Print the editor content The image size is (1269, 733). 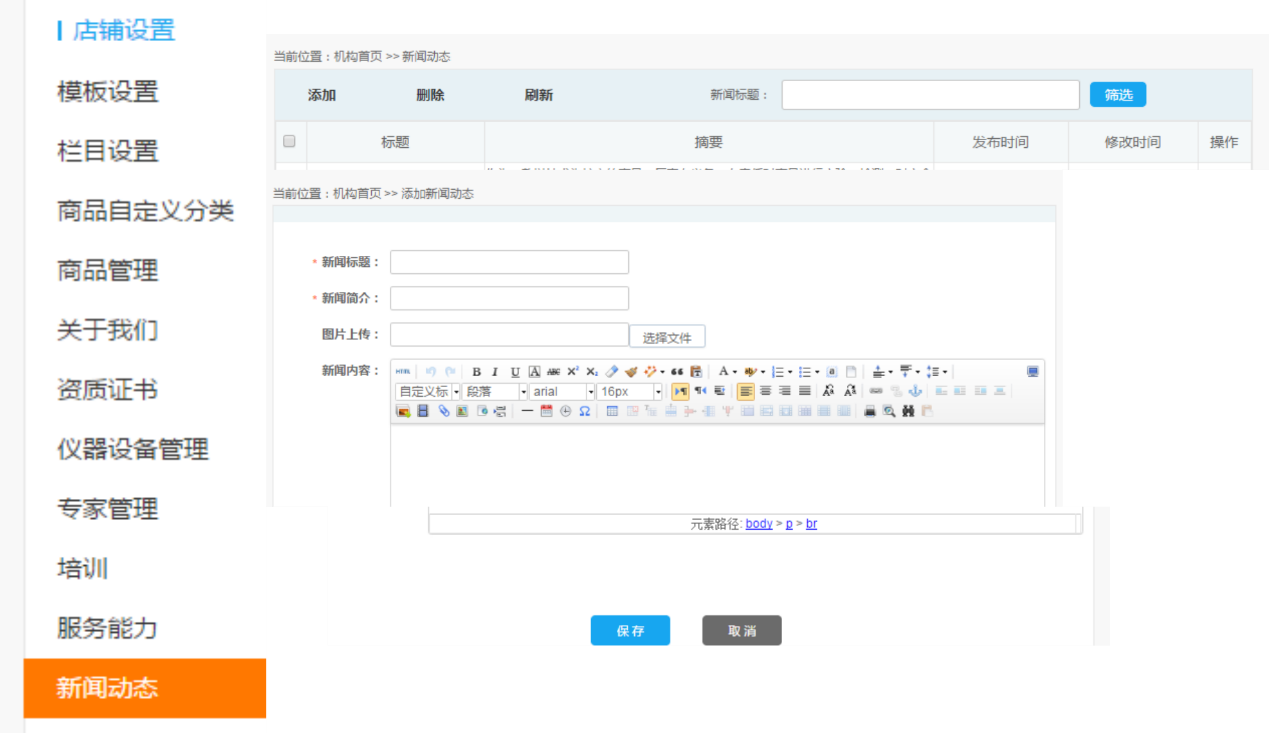click(x=870, y=411)
